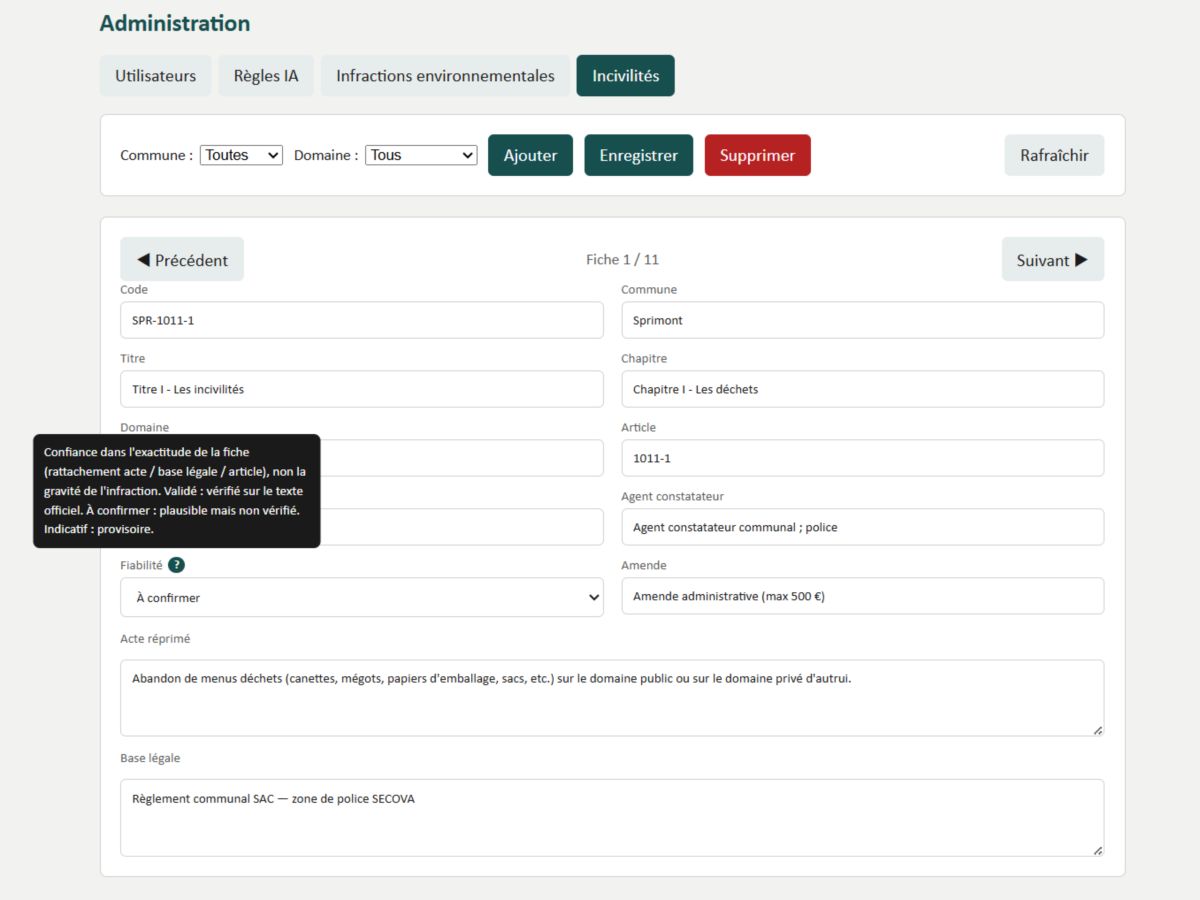Select the Infractions environnementales tab
This screenshot has width=1200, height=900.
(x=445, y=76)
